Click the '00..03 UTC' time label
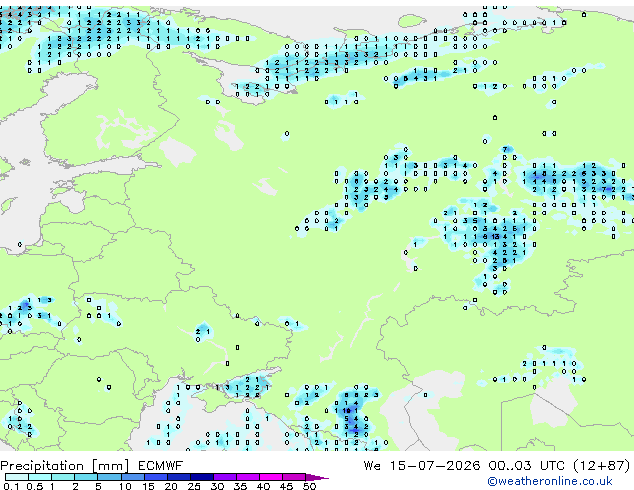 (526, 466)
